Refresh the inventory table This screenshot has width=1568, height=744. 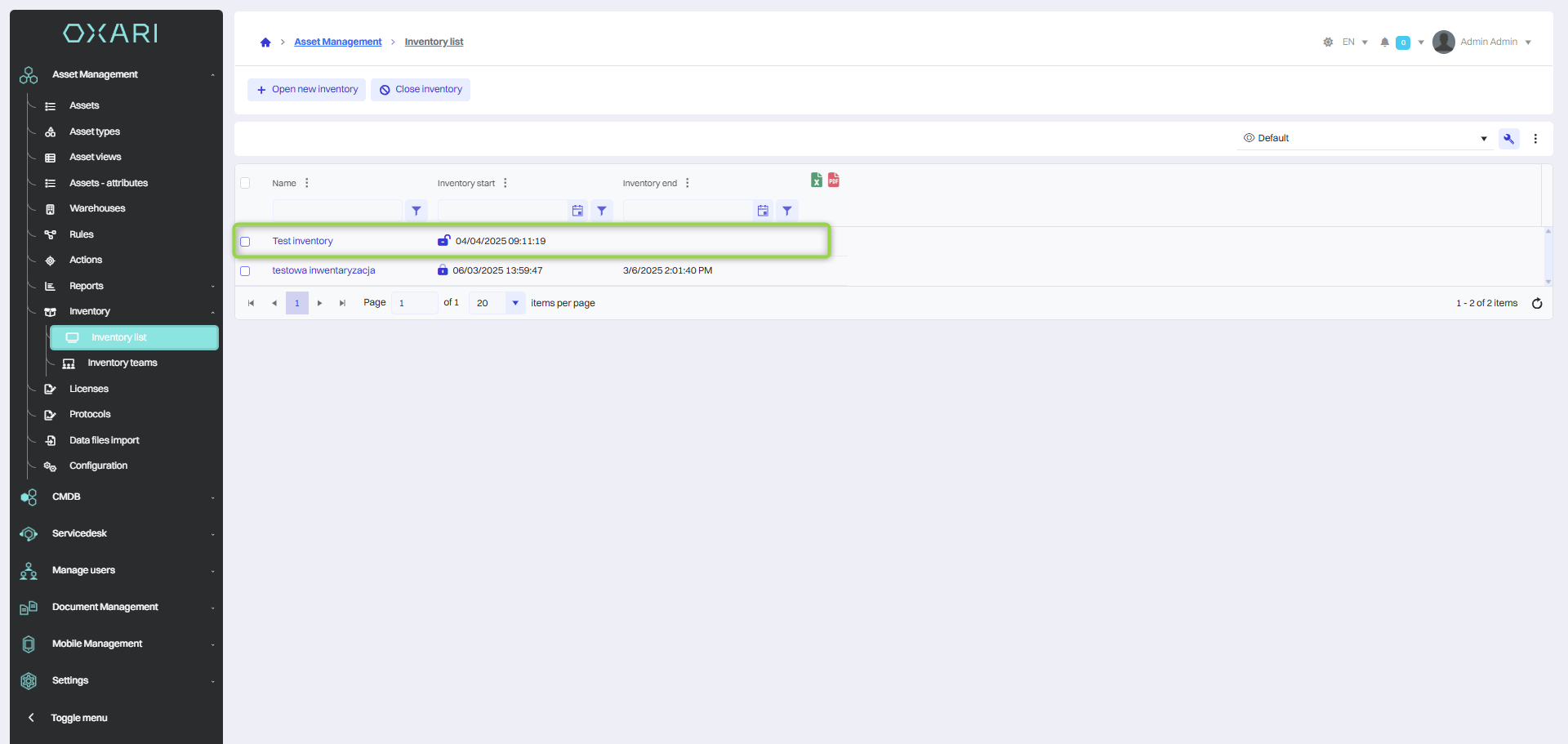(1537, 303)
